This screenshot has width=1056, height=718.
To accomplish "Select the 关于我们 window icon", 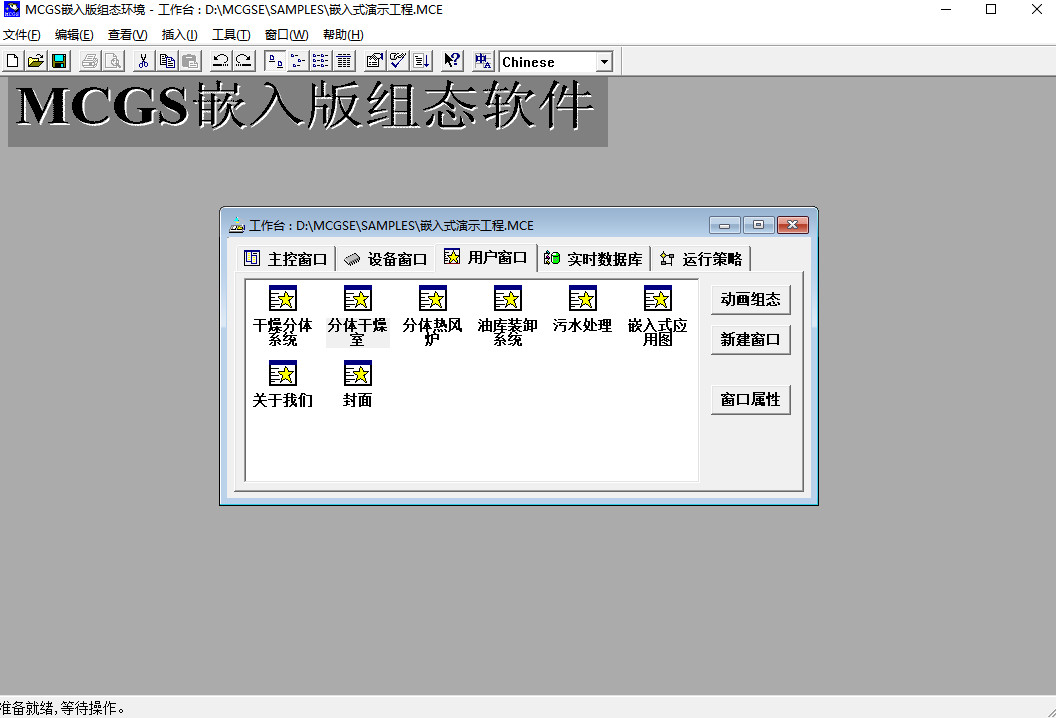I will [283, 385].
